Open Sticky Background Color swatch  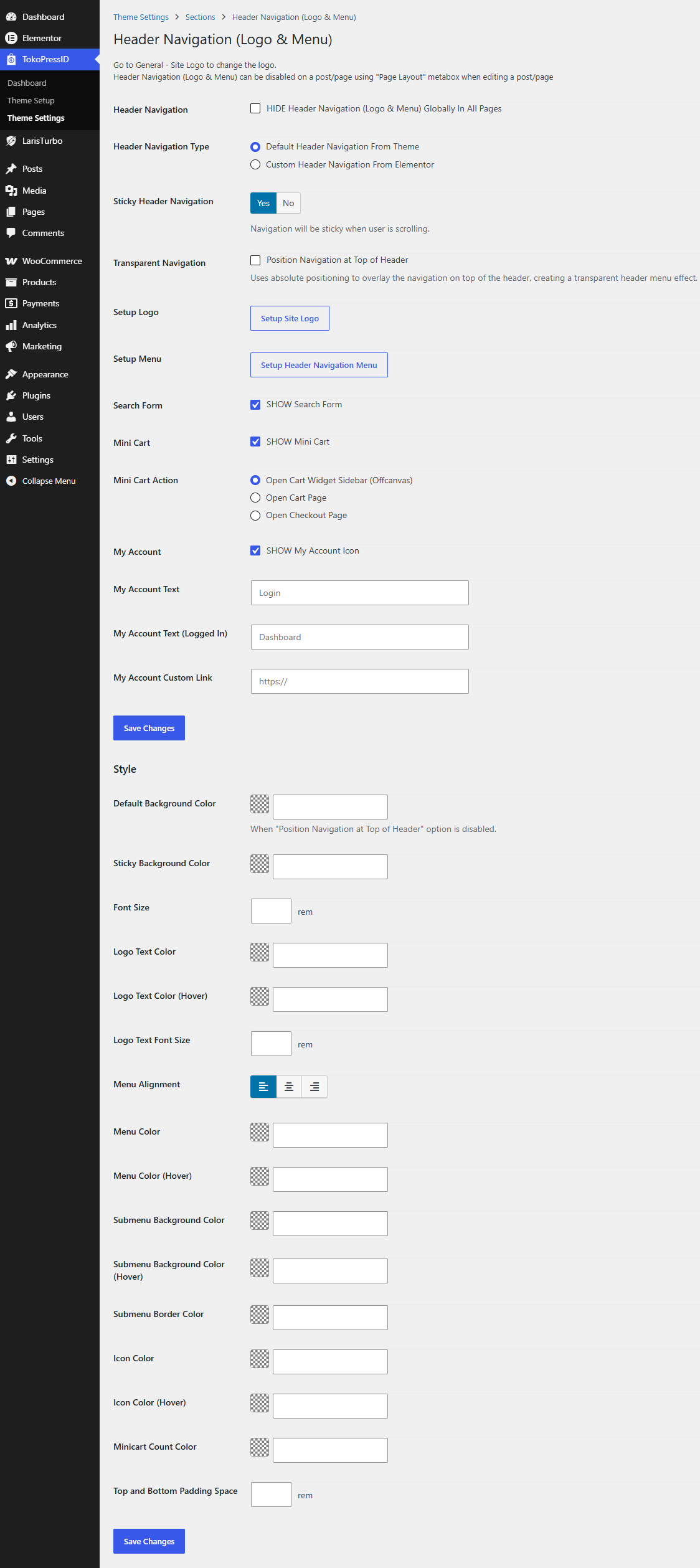click(x=260, y=864)
